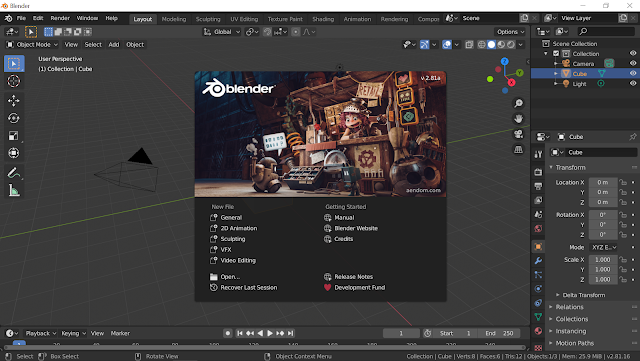Open the Object Mode dropdown
The width and height of the screenshot is (640, 361).
(32, 45)
